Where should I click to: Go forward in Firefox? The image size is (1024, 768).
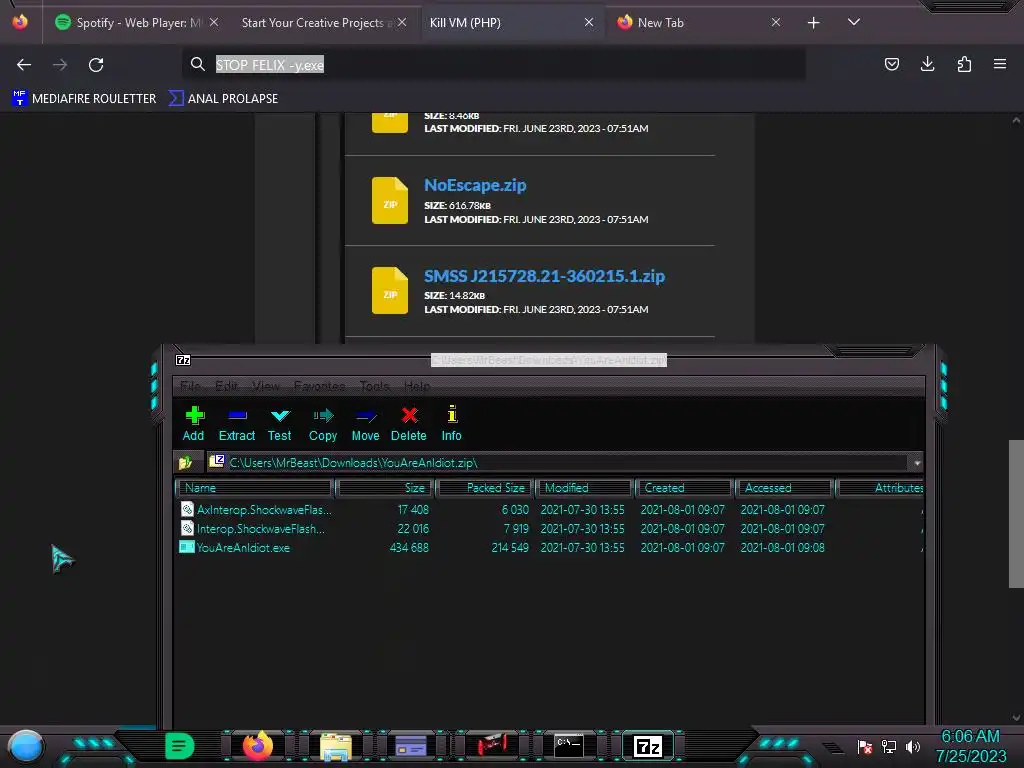pyautogui.click(x=60, y=65)
